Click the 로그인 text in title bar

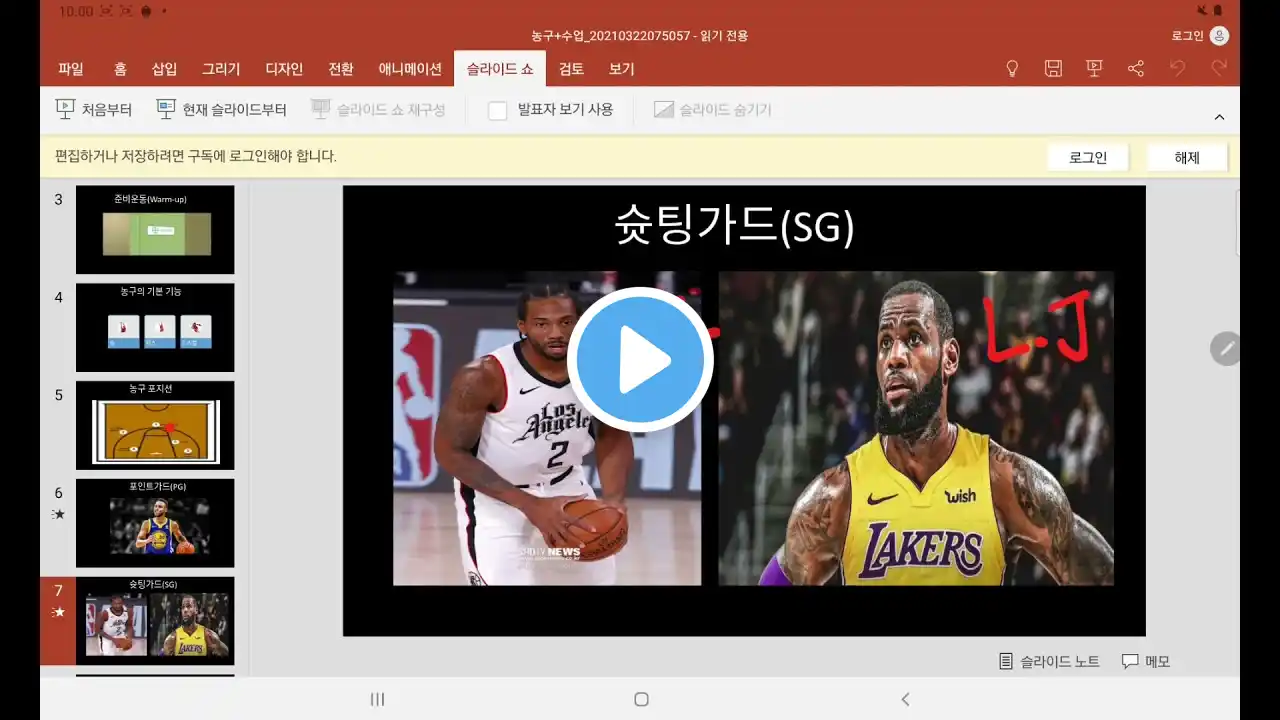(x=1187, y=36)
